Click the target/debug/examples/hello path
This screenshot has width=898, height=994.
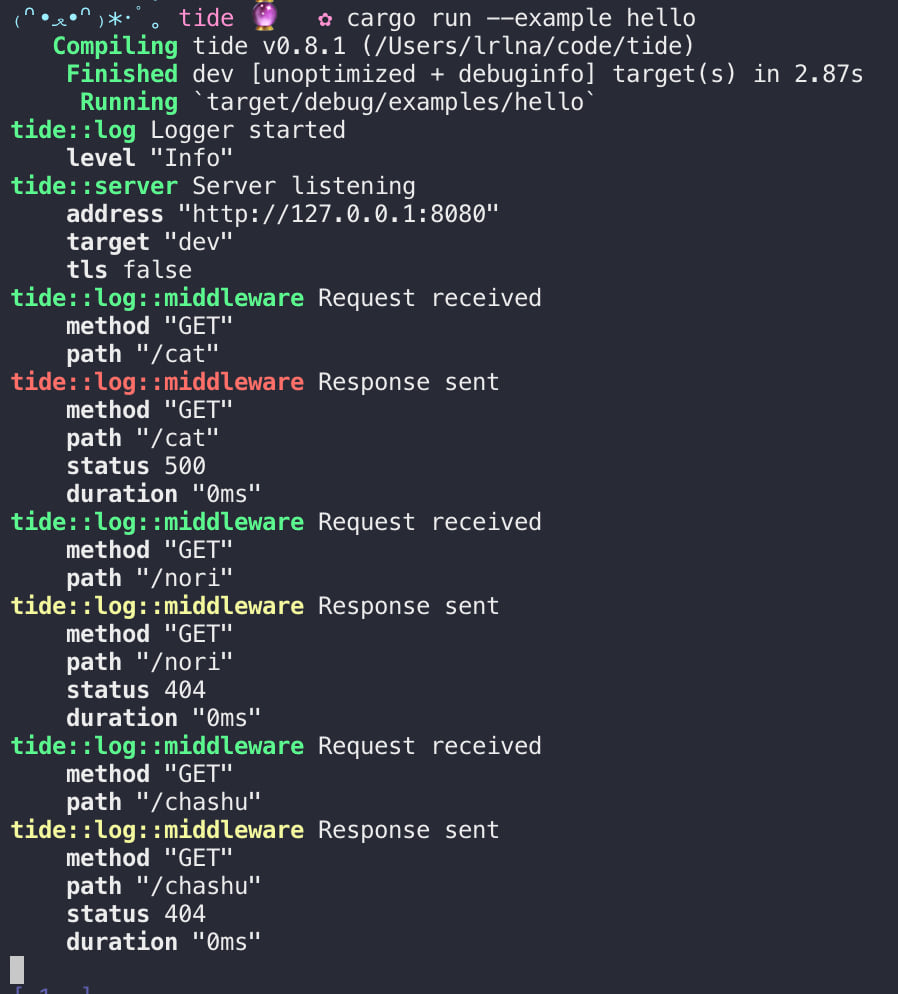395,102
